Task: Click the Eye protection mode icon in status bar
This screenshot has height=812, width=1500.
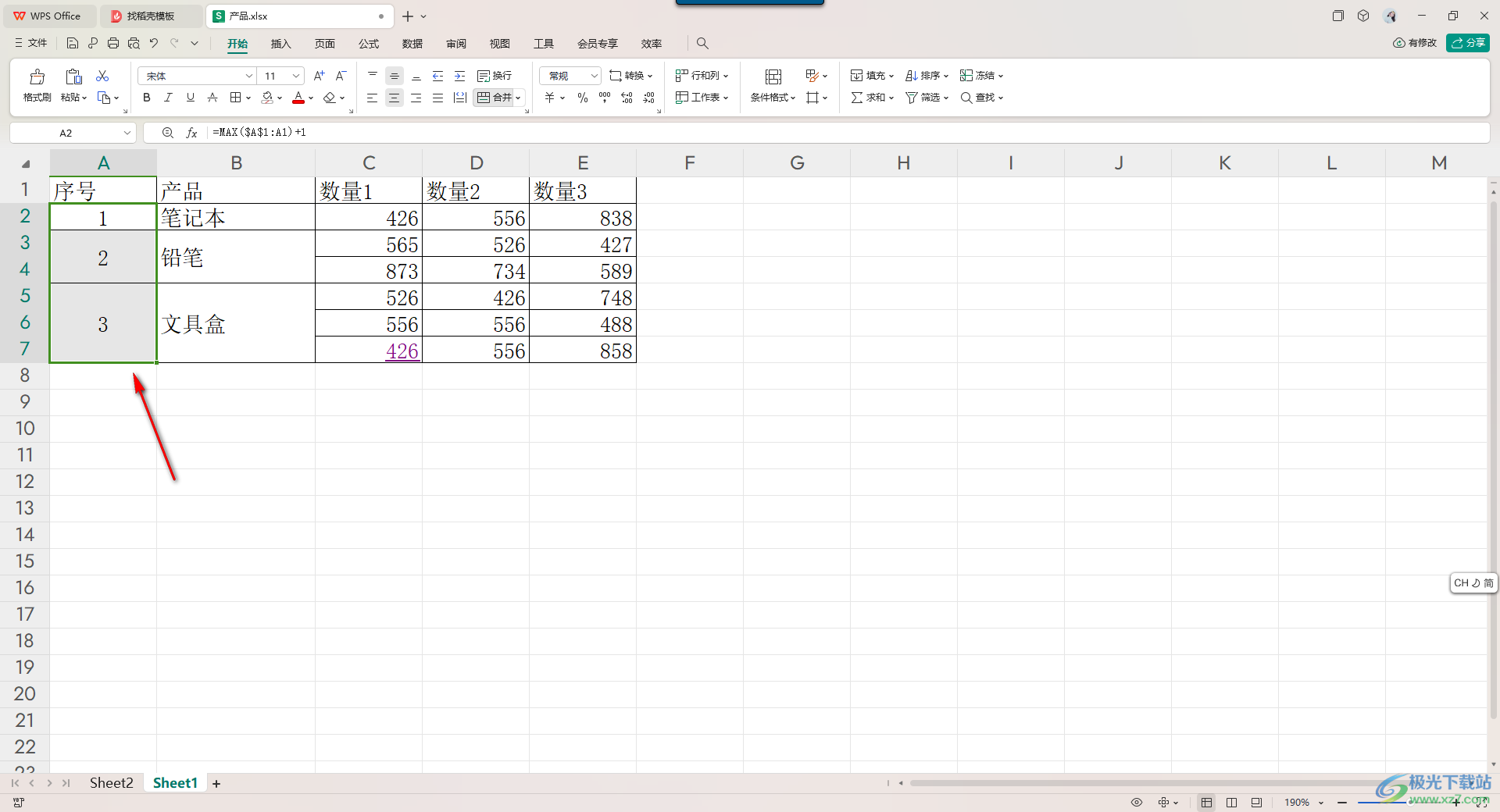Action: tap(1137, 802)
